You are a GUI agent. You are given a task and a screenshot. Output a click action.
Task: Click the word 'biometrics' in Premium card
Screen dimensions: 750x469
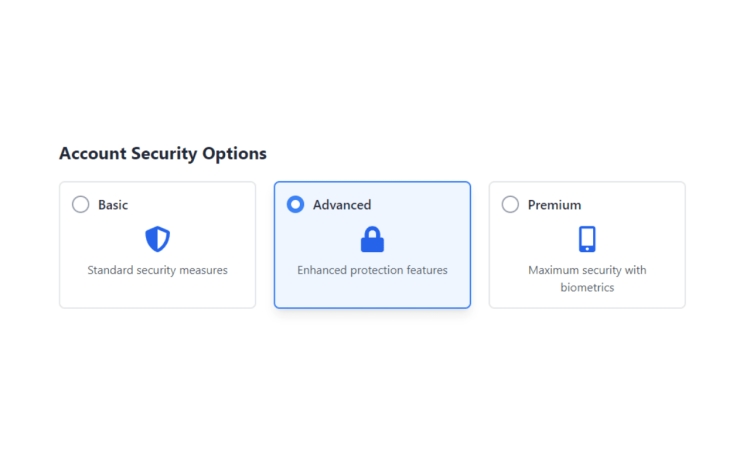pos(587,287)
